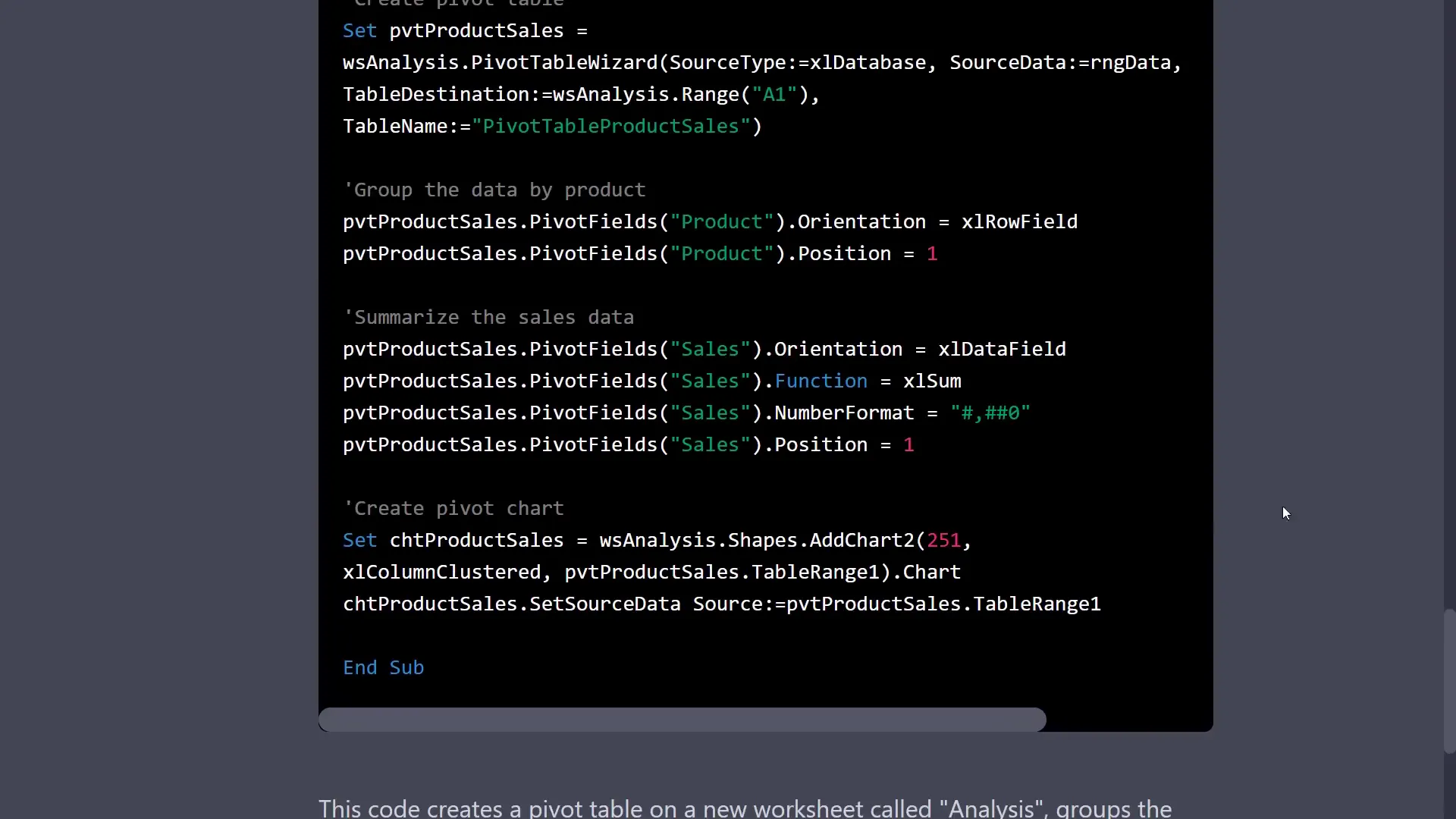1456x819 pixels.
Task: Click the "PivotTableProductSales" string in the code
Action: point(610,126)
